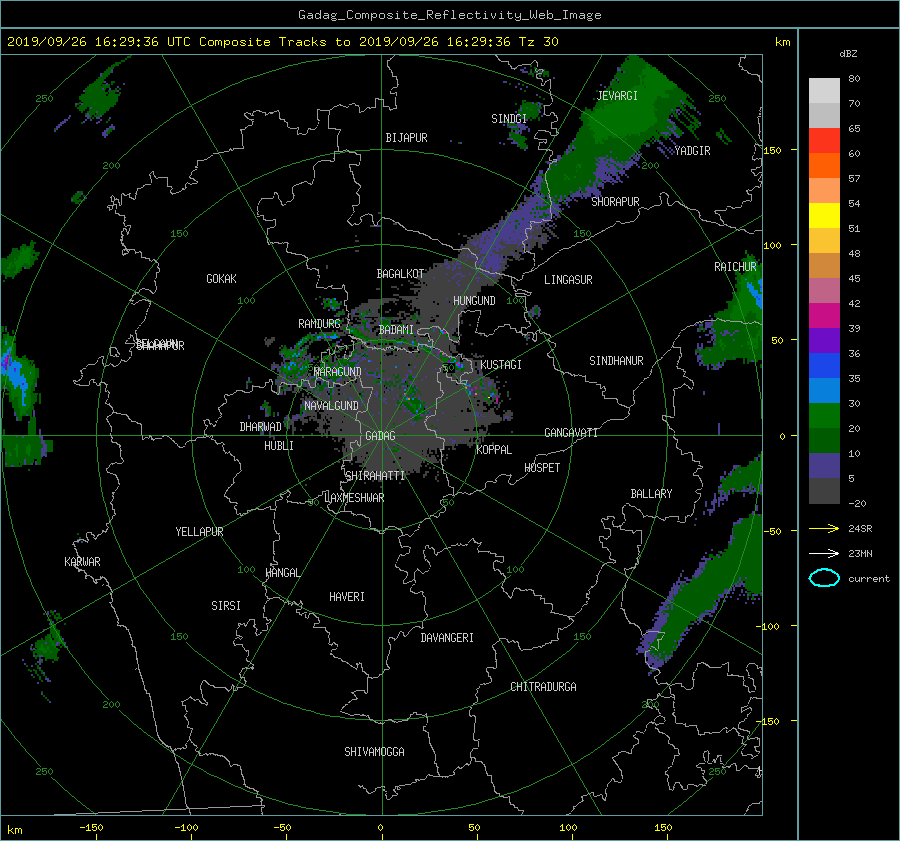This screenshot has height=841, width=900.
Task: Click the LINGASUR city label
Action: (x=568, y=280)
